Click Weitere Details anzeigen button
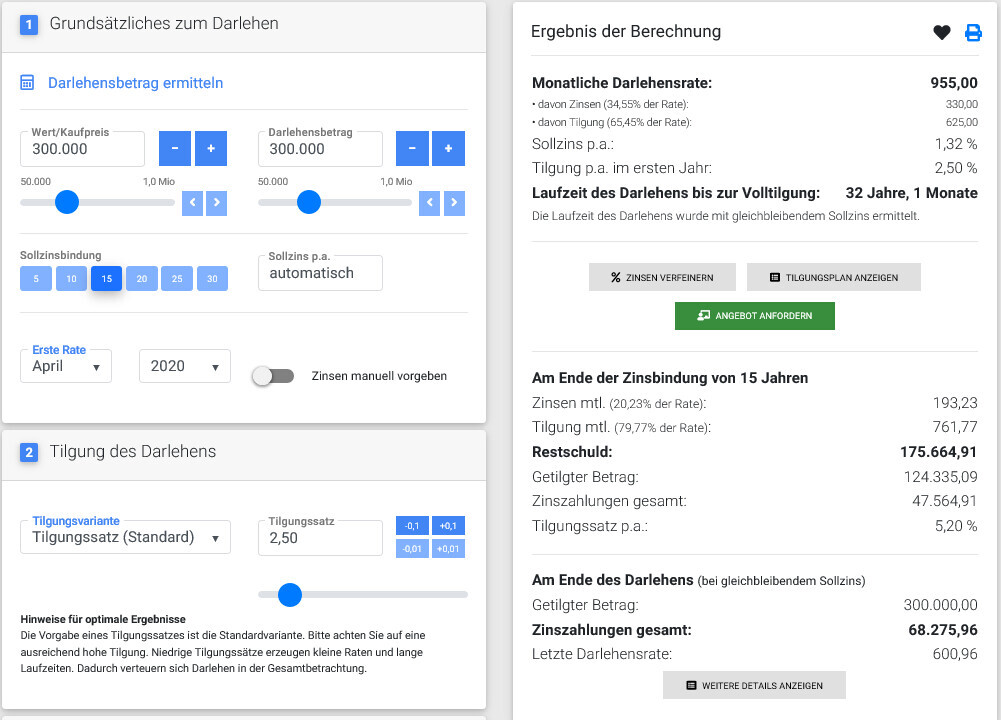1001x720 pixels. click(x=754, y=685)
